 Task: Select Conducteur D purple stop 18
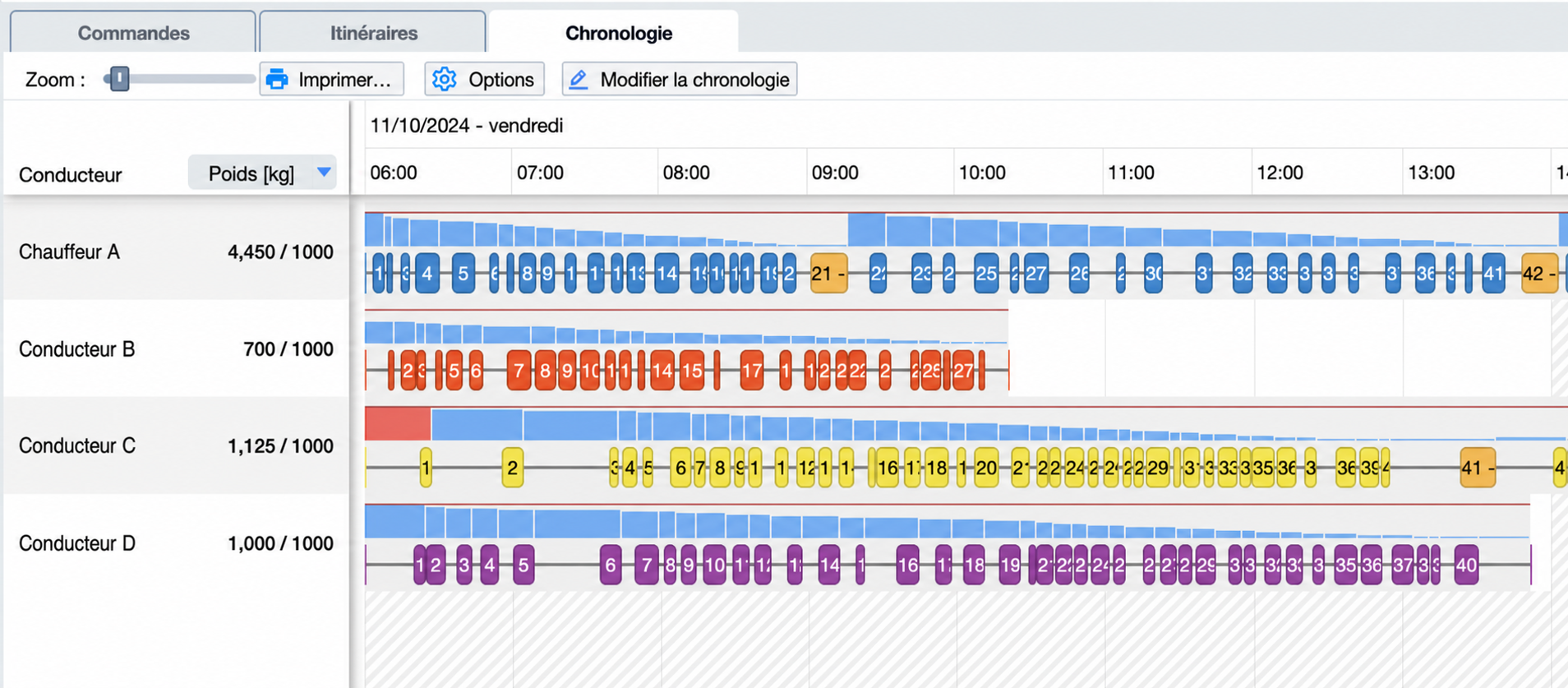pos(974,565)
